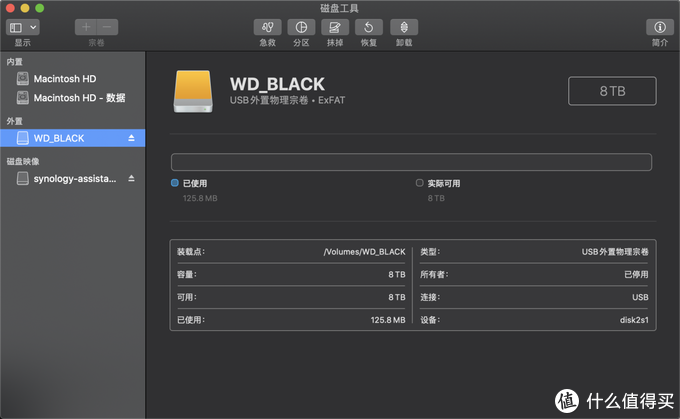
Task: Click the Erase (抹掉) toolbar icon
Action: pyautogui.click(x=335, y=27)
